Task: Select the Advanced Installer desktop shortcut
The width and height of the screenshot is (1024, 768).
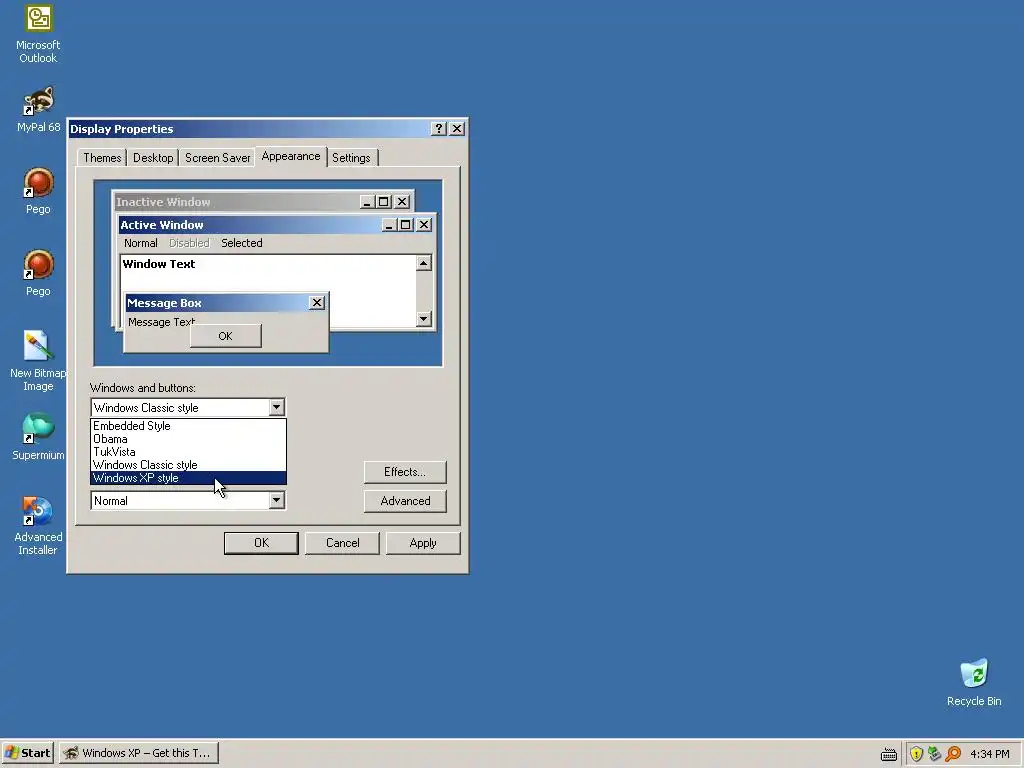Action: (x=38, y=526)
